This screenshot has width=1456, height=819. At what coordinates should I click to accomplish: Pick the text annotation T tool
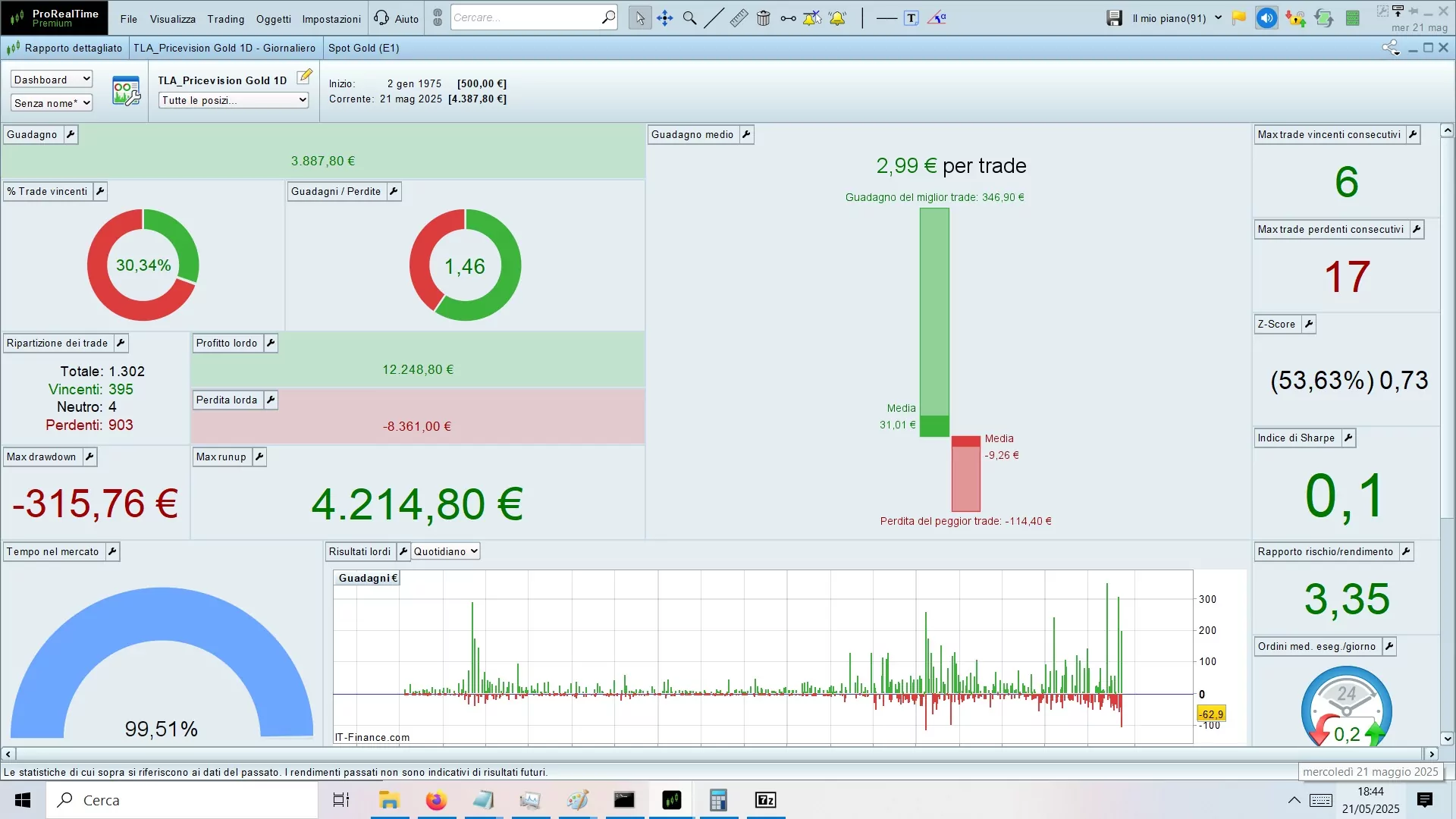pos(912,18)
